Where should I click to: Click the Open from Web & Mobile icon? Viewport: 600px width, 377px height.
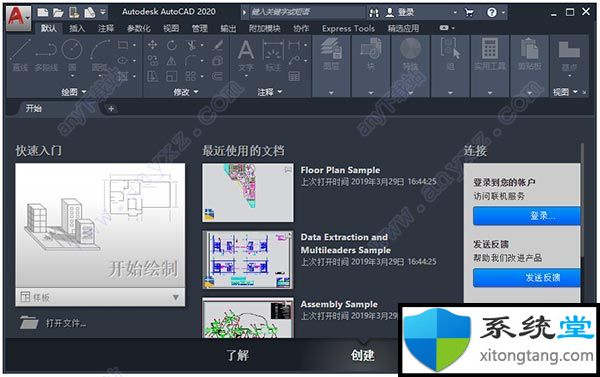click(74, 13)
